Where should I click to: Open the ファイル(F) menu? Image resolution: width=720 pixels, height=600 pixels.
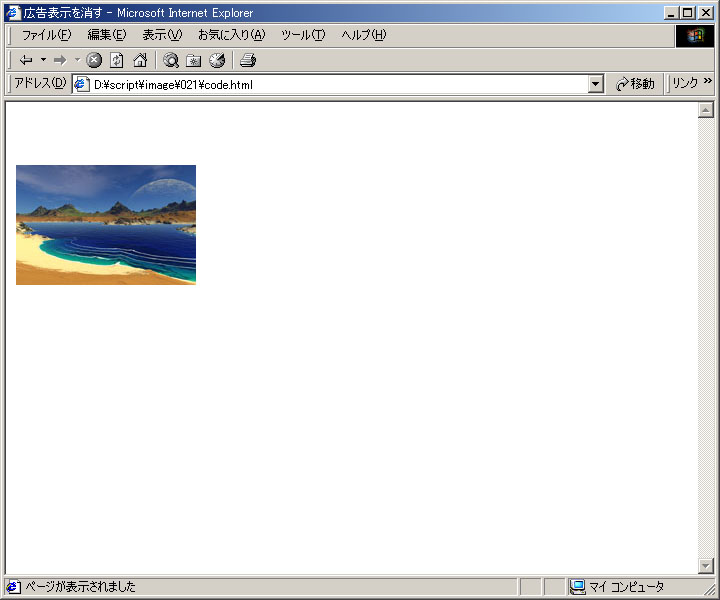pos(46,35)
